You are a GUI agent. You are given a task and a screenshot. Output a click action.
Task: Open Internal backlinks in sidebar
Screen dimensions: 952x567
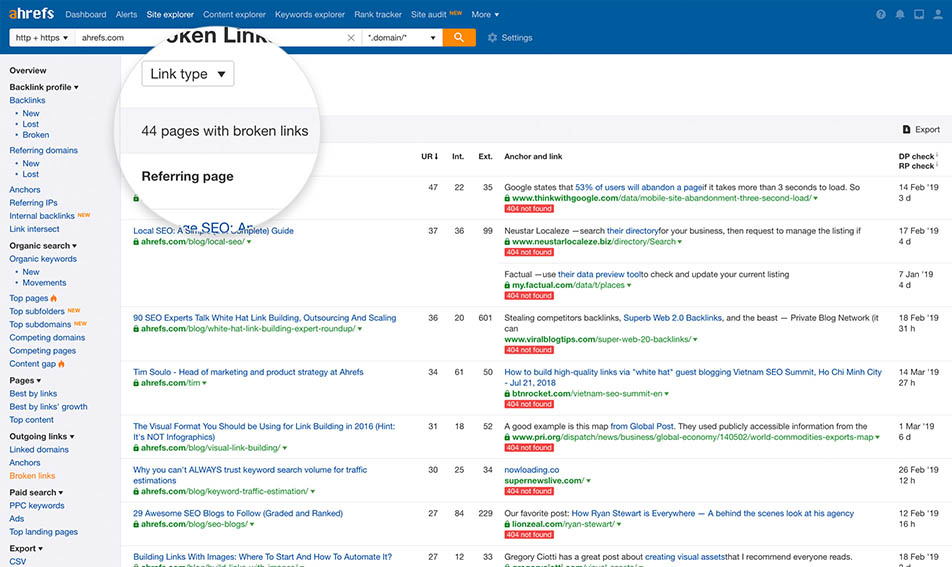point(42,216)
